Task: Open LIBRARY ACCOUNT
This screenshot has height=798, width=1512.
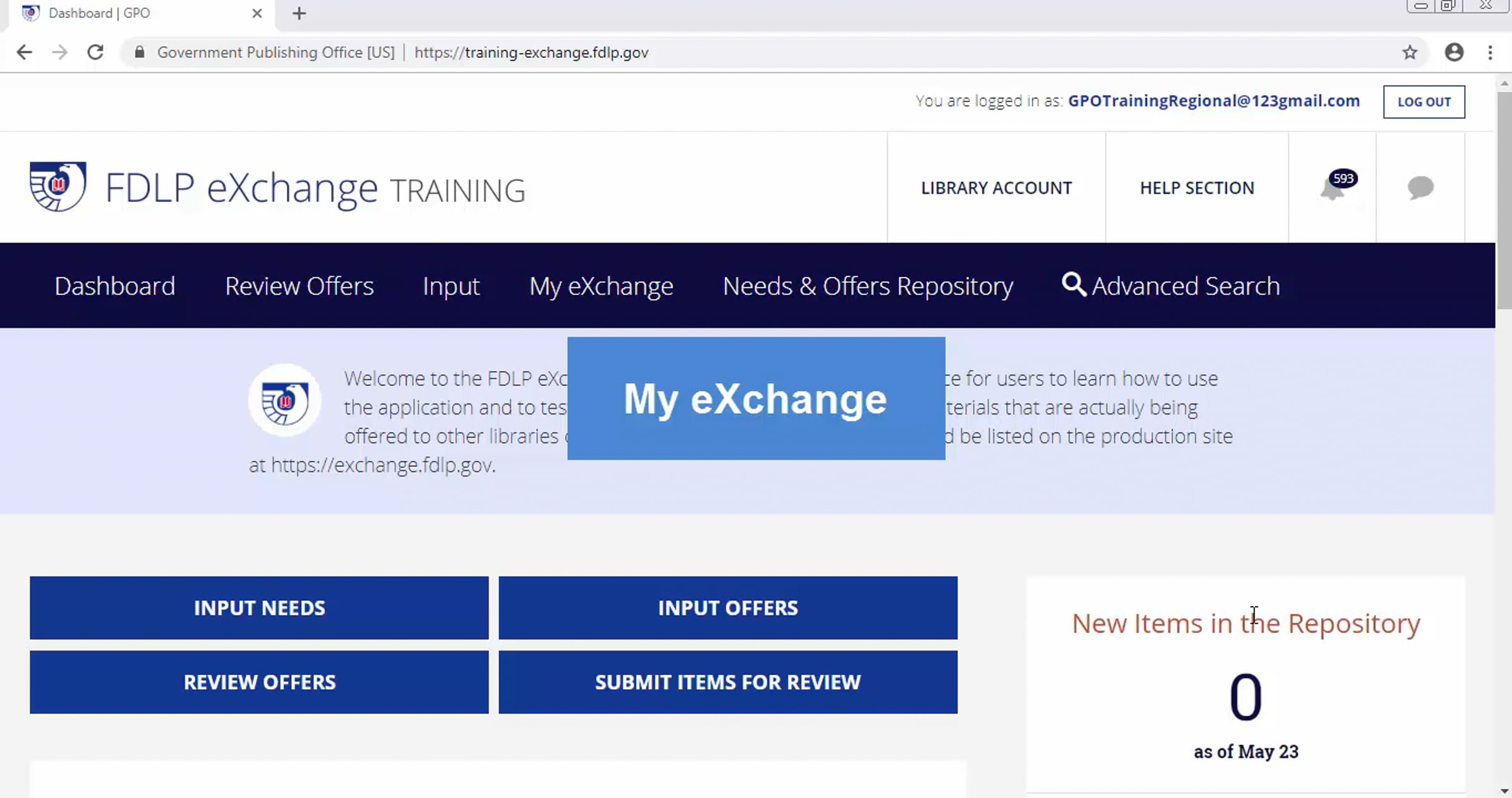Action: [996, 188]
